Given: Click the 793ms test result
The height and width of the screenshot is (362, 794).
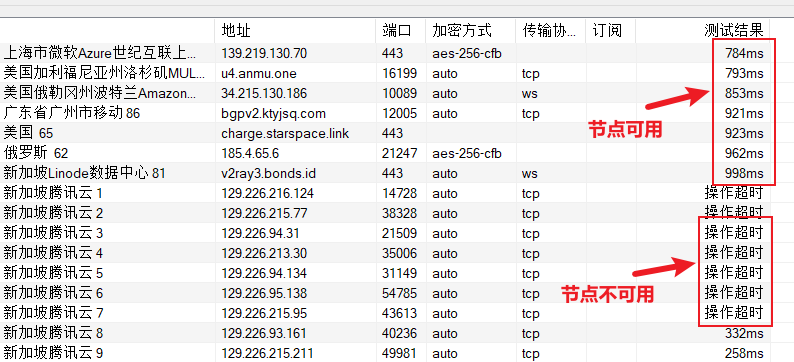Looking at the screenshot, I should click(x=744, y=73).
